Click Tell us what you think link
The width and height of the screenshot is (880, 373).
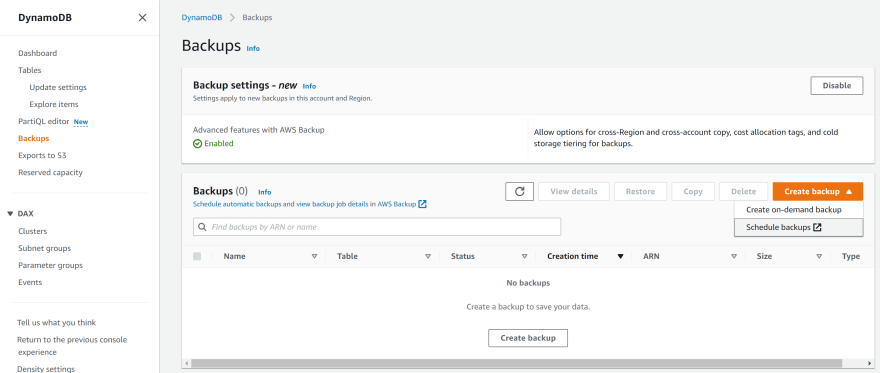pos(56,323)
